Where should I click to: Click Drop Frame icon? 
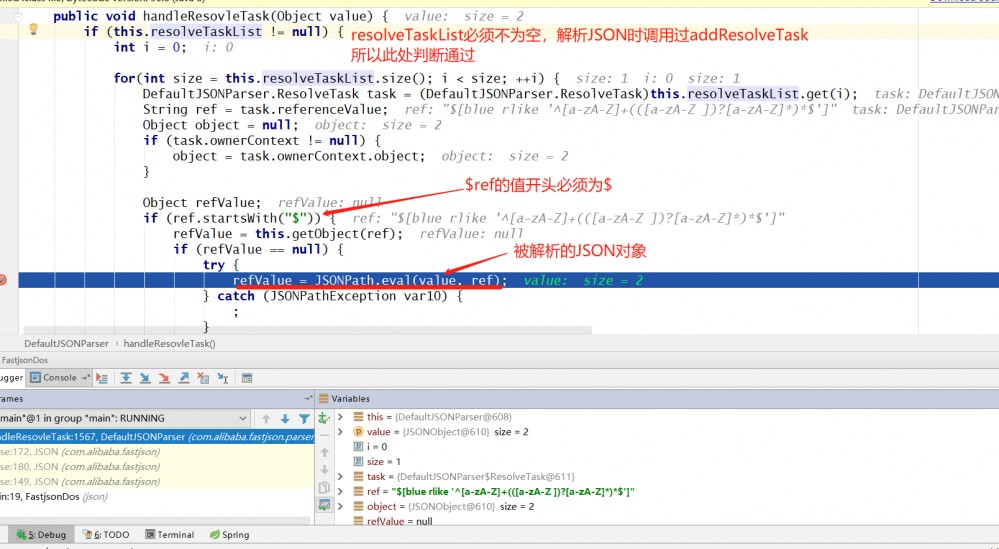[203, 378]
